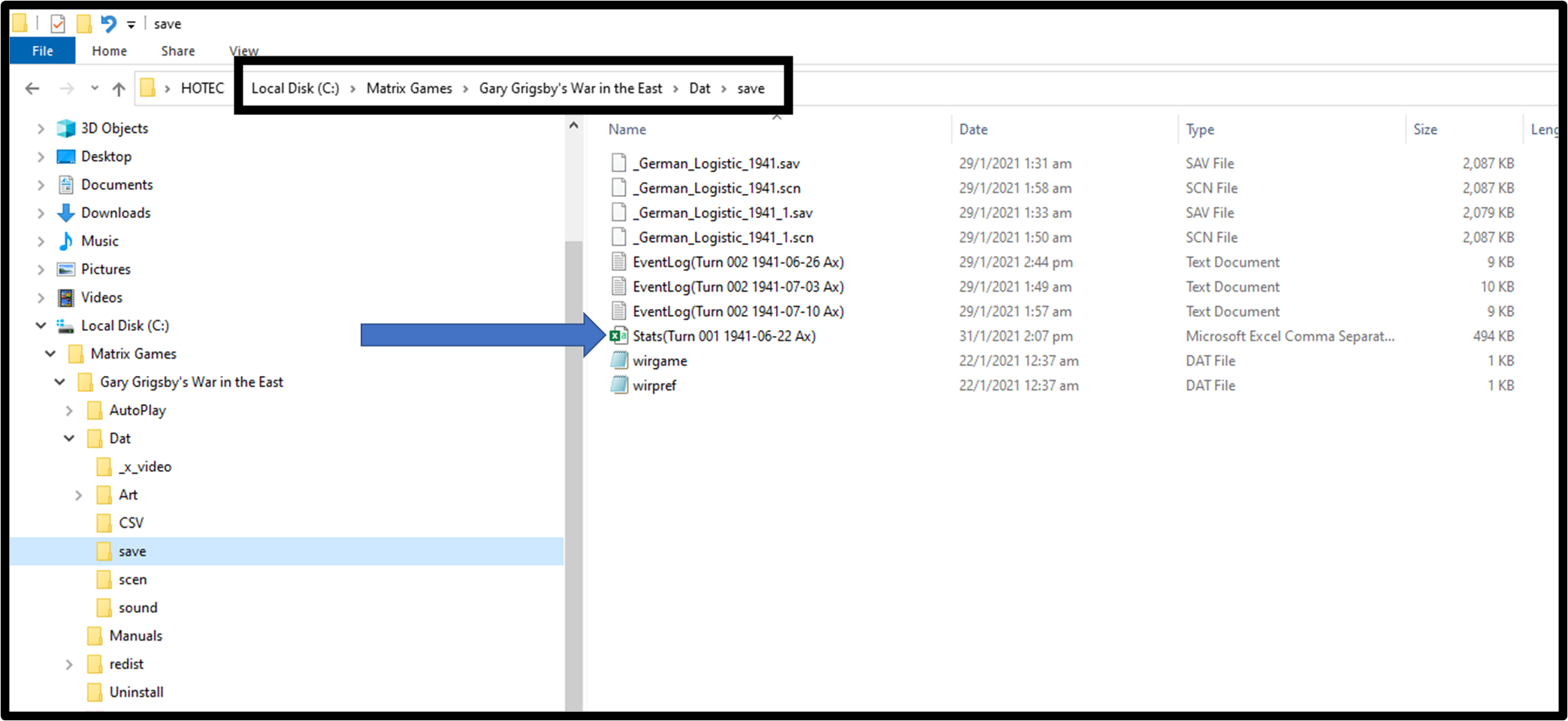Image resolution: width=1568 pixels, height=721 pixels.
Task: Click the CSV folder icon in tree
Action: coord(104,523)
